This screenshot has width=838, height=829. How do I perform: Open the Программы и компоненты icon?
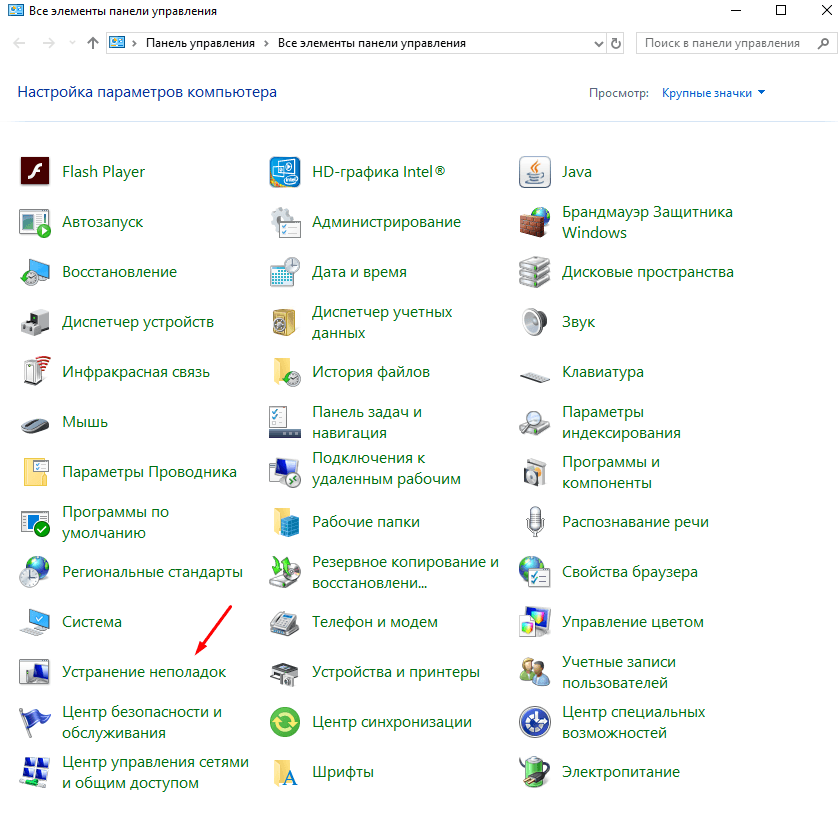coord(534,472)
